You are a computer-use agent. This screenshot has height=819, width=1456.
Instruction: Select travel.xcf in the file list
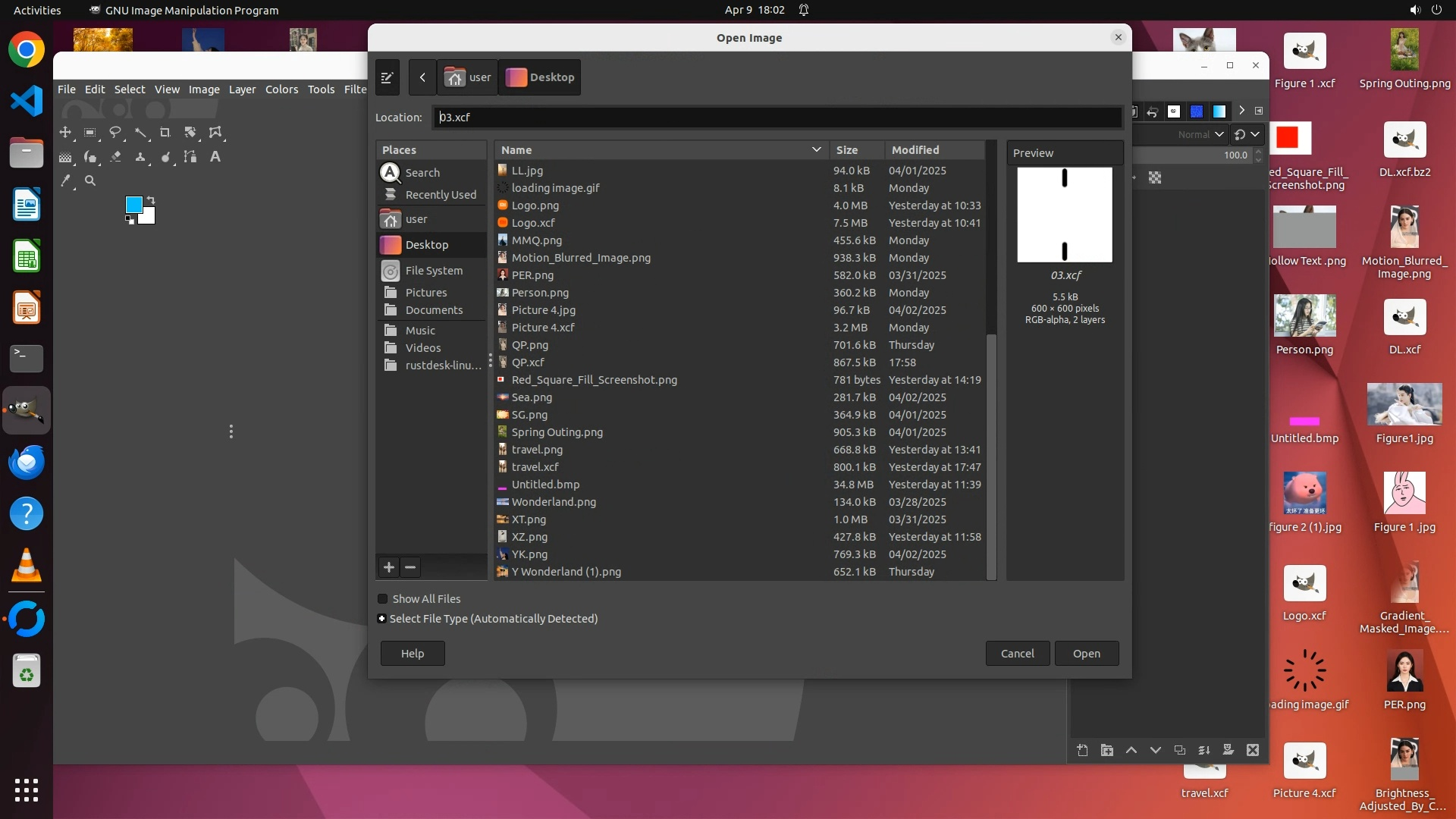(535, 467)
